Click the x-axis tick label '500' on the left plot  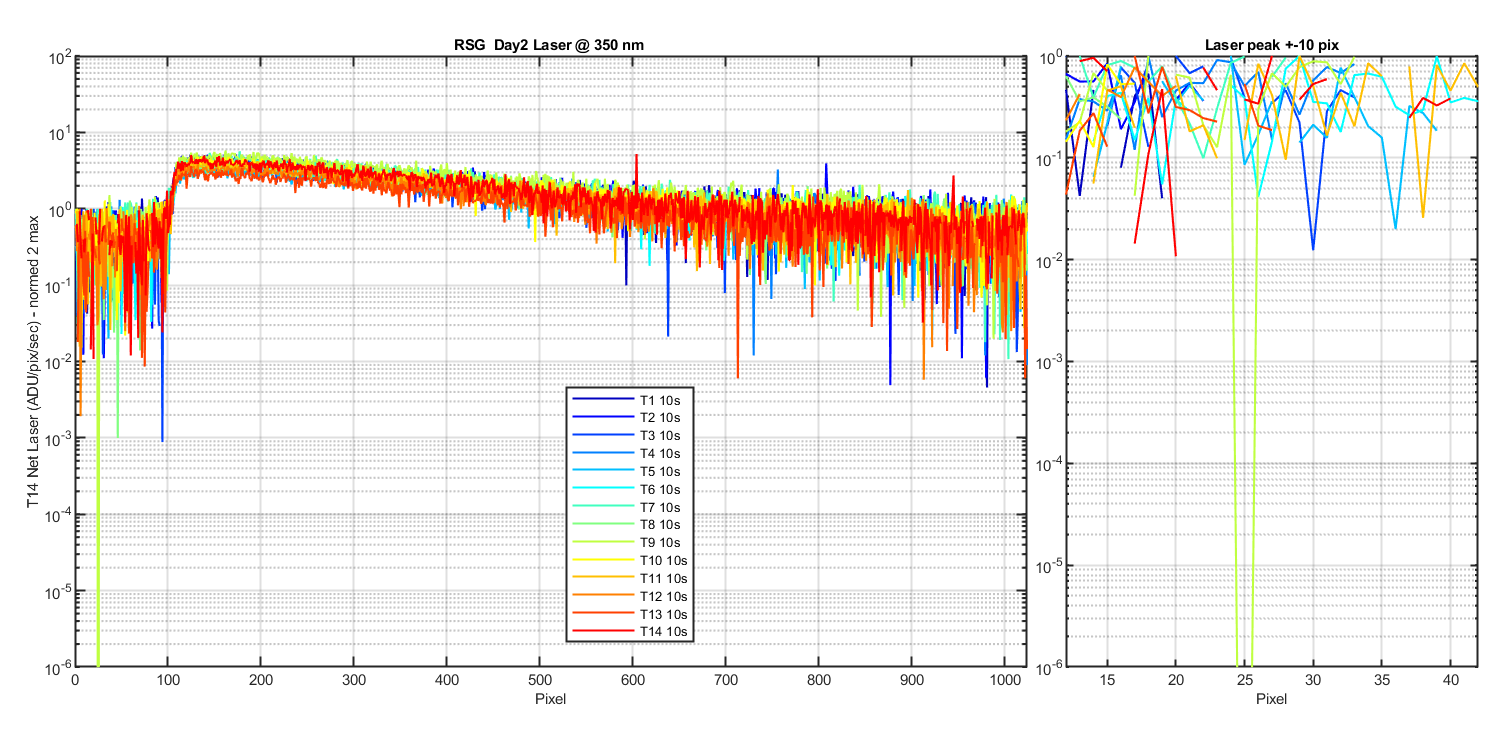click(x=540, y=680)
